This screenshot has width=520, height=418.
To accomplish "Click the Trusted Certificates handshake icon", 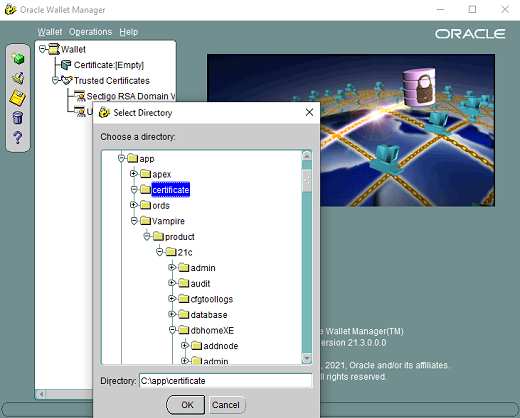I will click(67, 80).
